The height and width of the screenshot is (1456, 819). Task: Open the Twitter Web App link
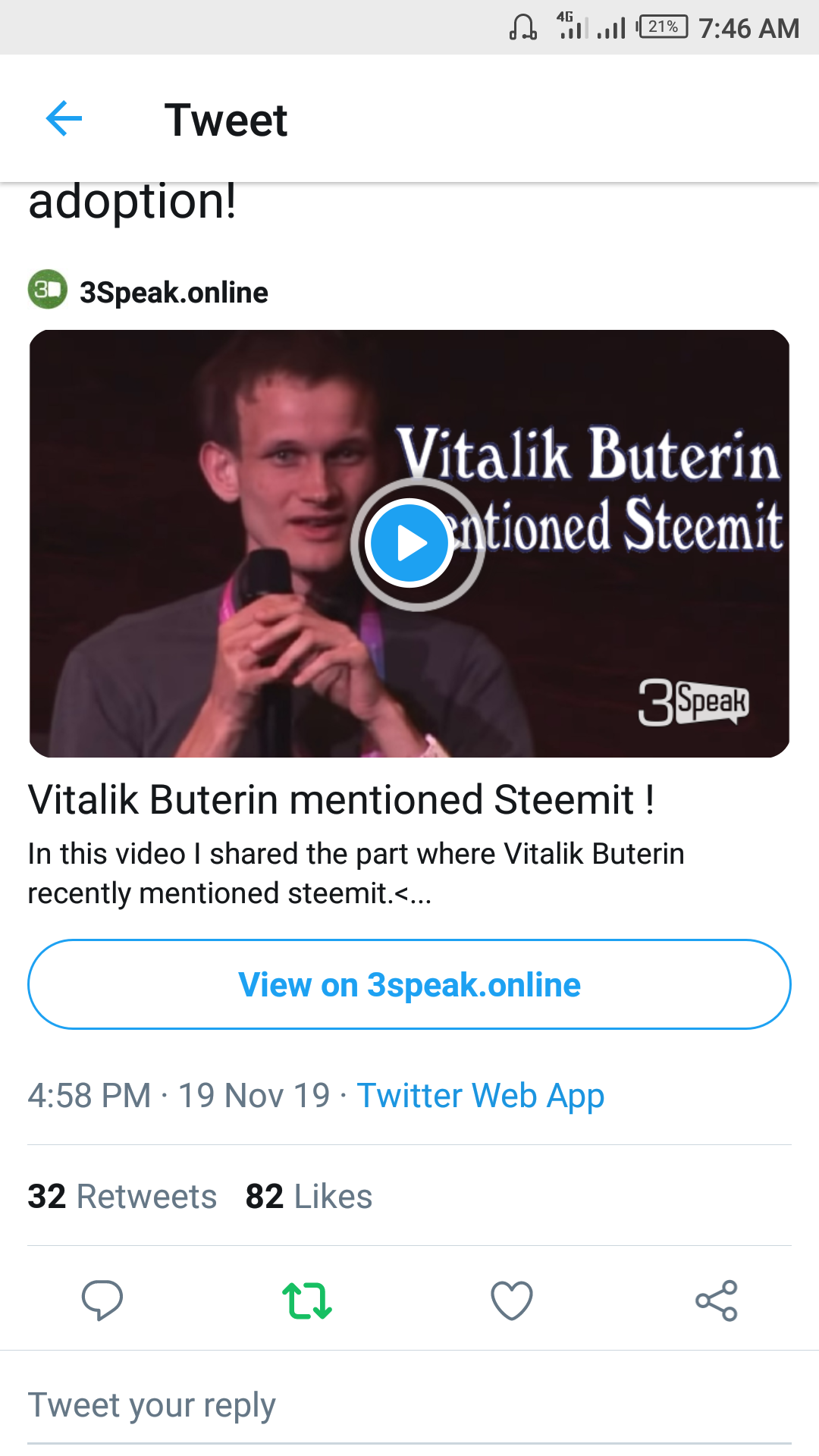[x=480, y=1095]
